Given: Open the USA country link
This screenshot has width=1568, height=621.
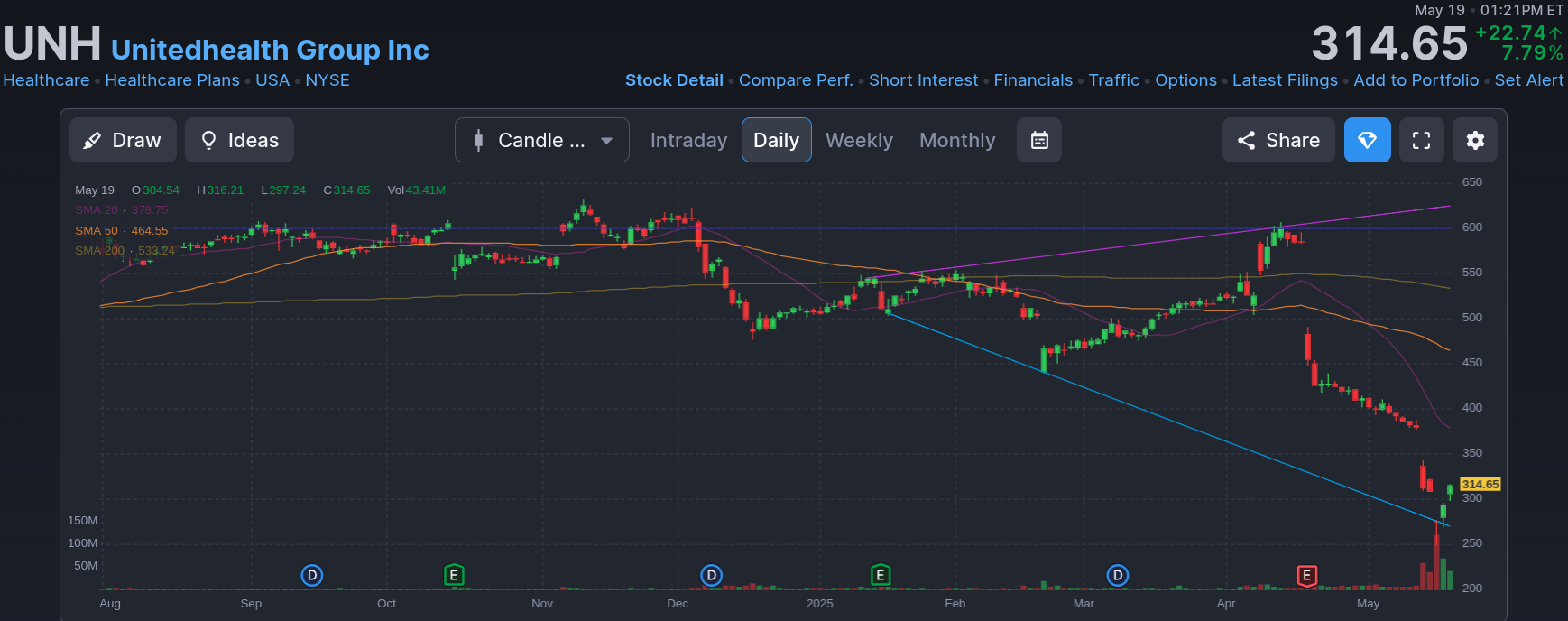Looking at the screenshot, I should [x=272, y=80].
